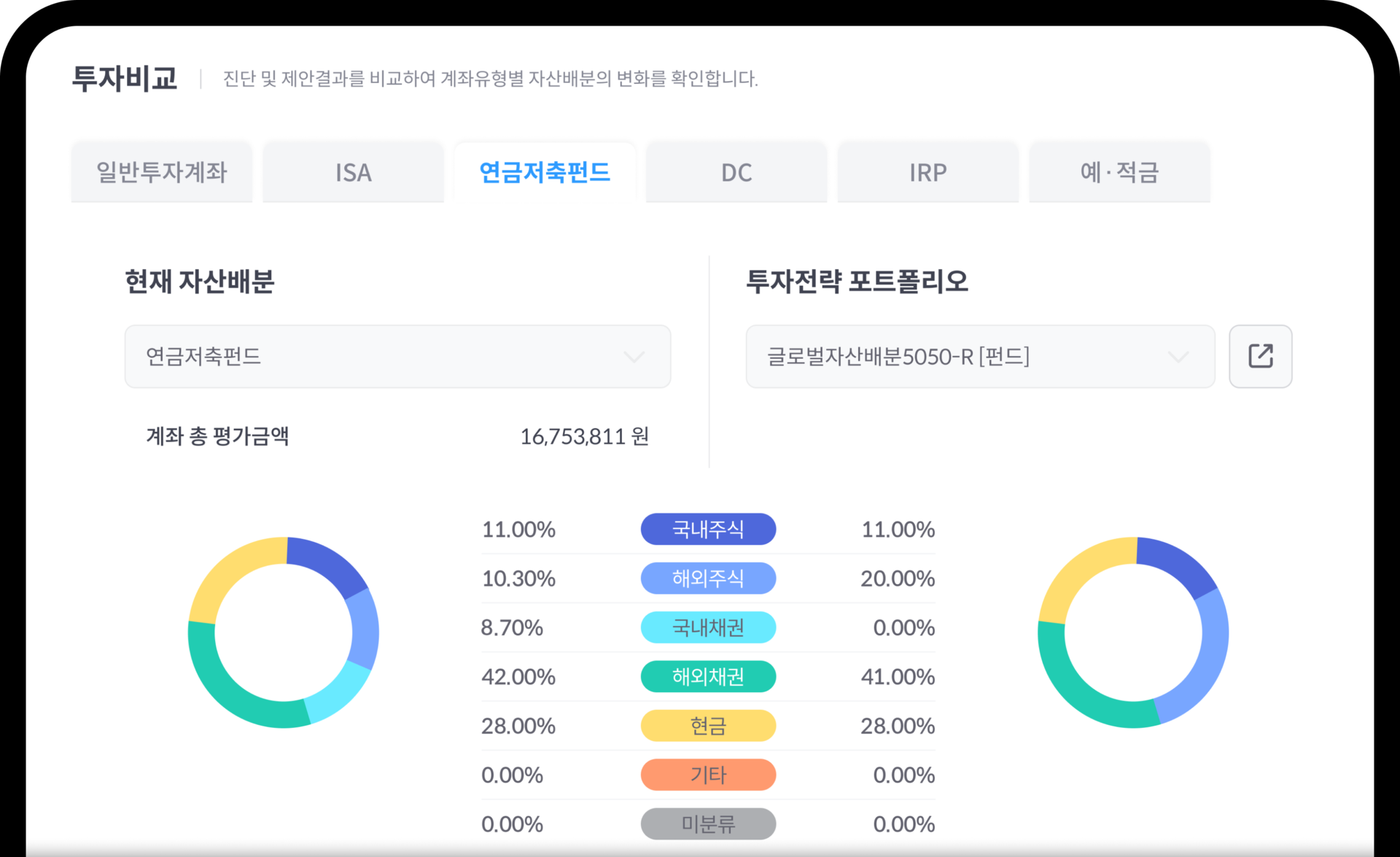Viewport: 1400px width, 857px height.
Task: Switch to the 일반투자계좌 tab
Action: [x=162, y=173]
